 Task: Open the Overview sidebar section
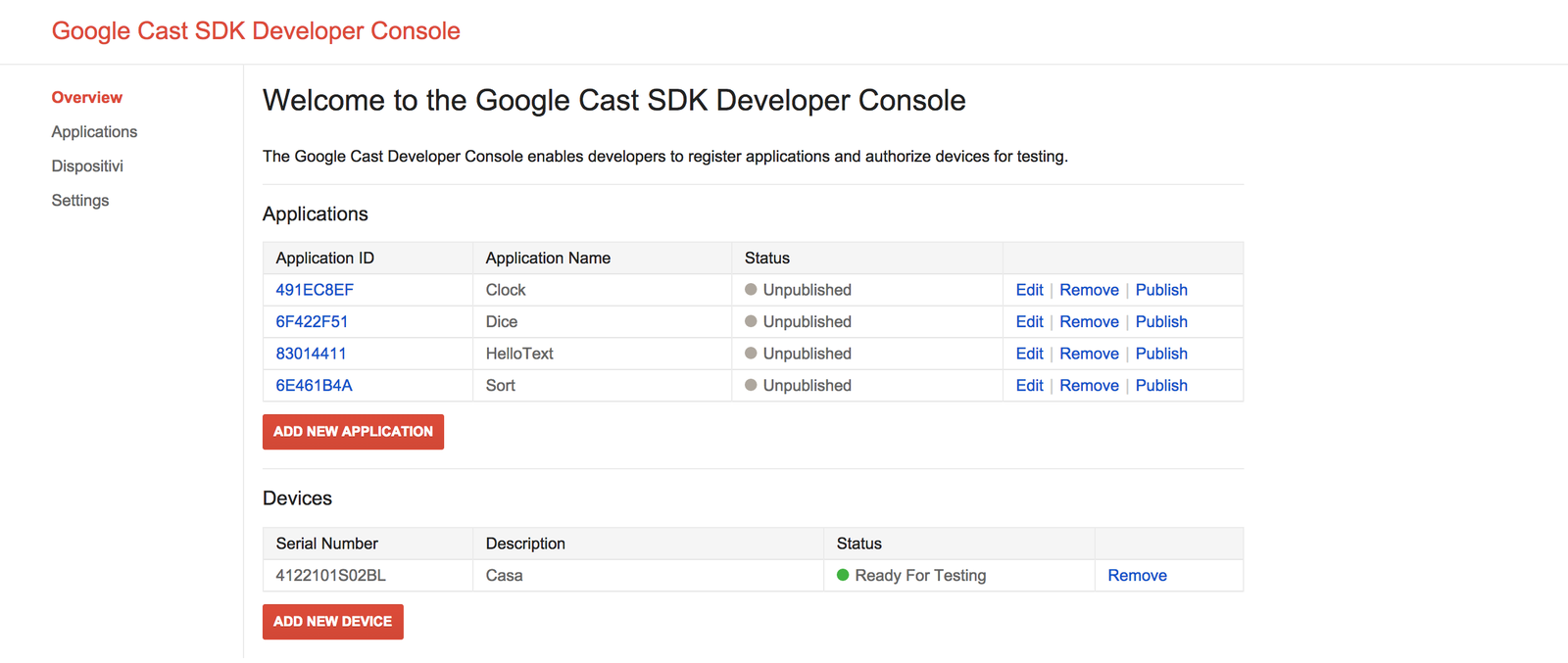(86, 98)
